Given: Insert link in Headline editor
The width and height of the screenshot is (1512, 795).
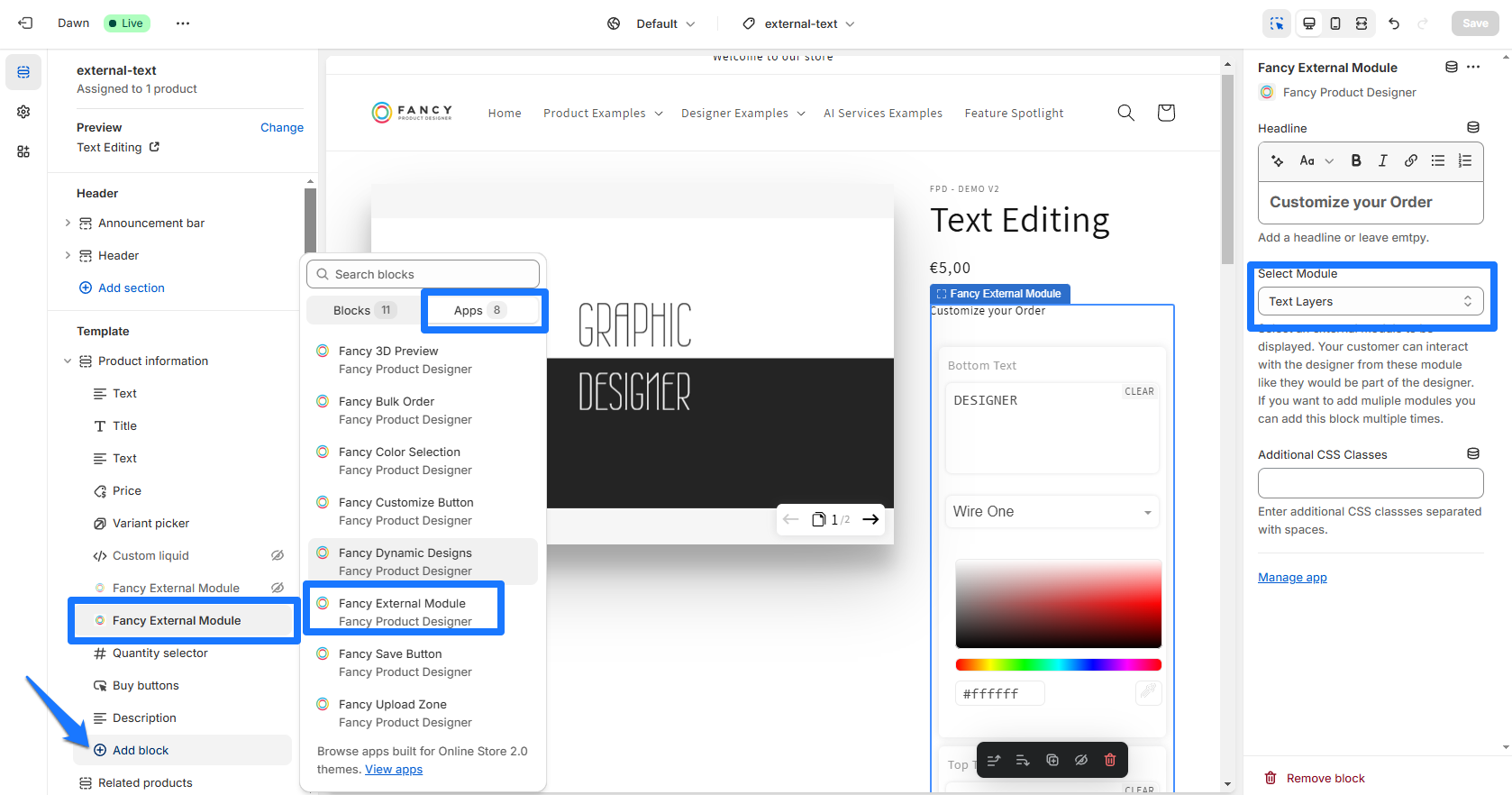Looking at the screenshot, I should click(1411, 160).
